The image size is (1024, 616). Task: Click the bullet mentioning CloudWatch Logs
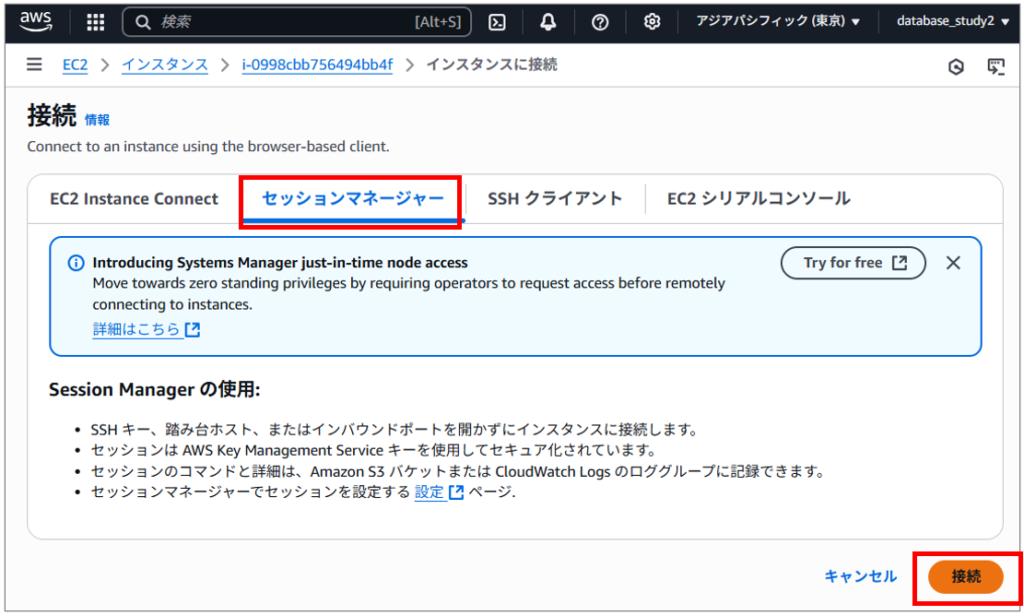(458, 472)
